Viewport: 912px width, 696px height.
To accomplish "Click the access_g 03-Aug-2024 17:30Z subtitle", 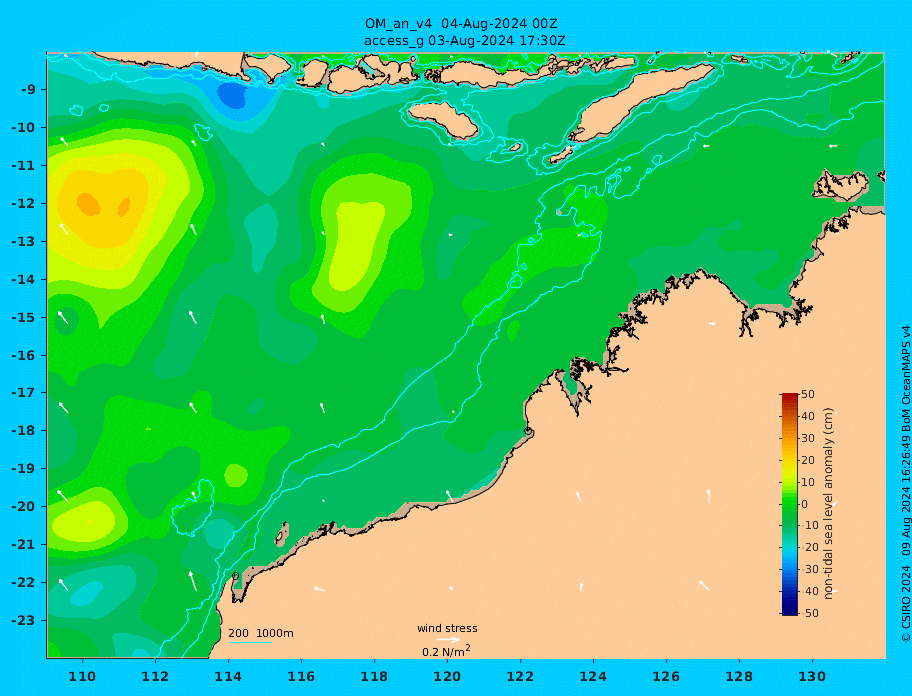I will click(x=464, y=41).
